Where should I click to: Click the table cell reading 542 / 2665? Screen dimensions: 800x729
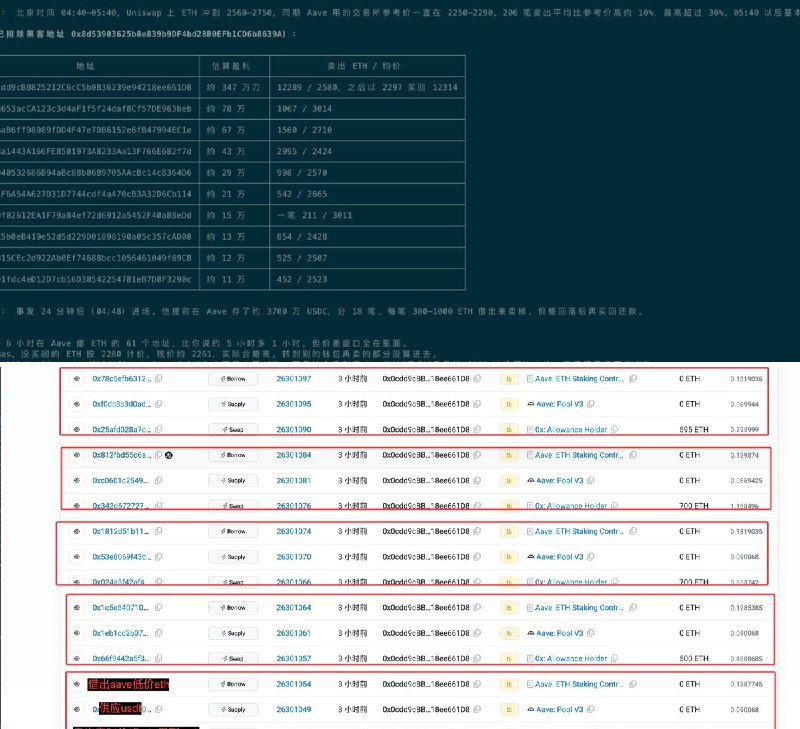pos(367,194)
